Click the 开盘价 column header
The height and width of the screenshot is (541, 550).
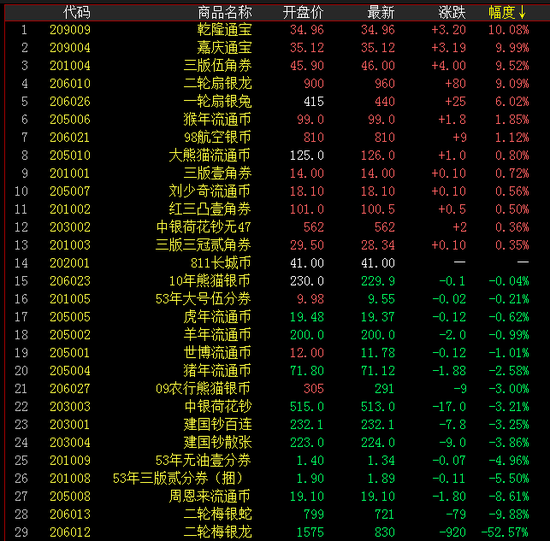pyautogui.click(x=303, y=13)
